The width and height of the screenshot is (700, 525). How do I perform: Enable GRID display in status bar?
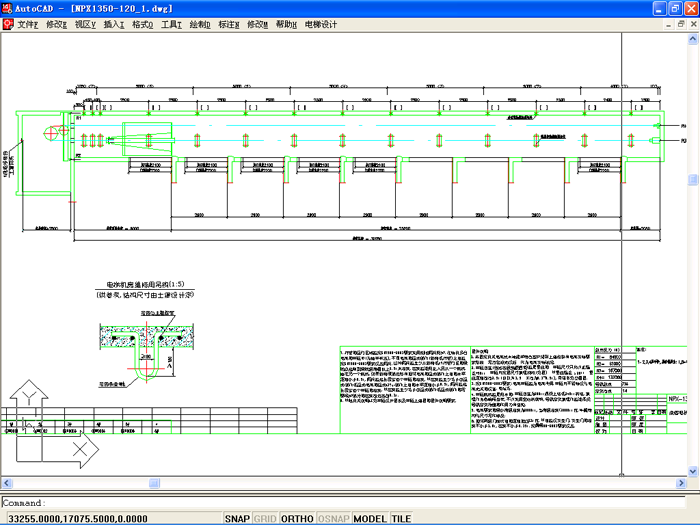(265, 519)
